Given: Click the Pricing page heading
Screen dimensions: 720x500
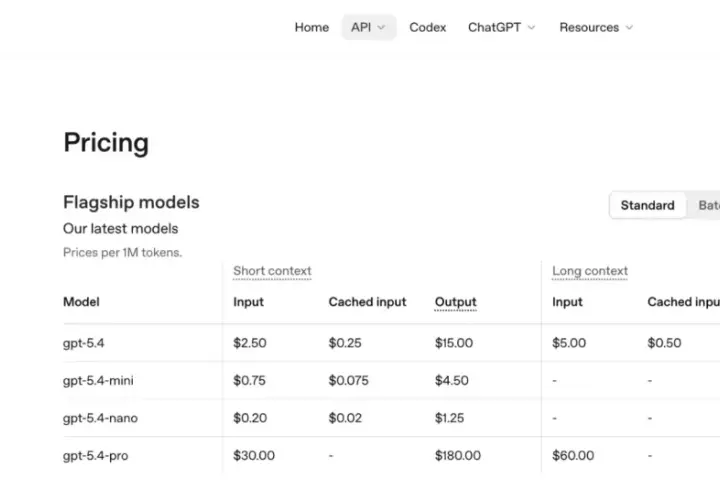Looking at the screenshot, I should 106,143.
